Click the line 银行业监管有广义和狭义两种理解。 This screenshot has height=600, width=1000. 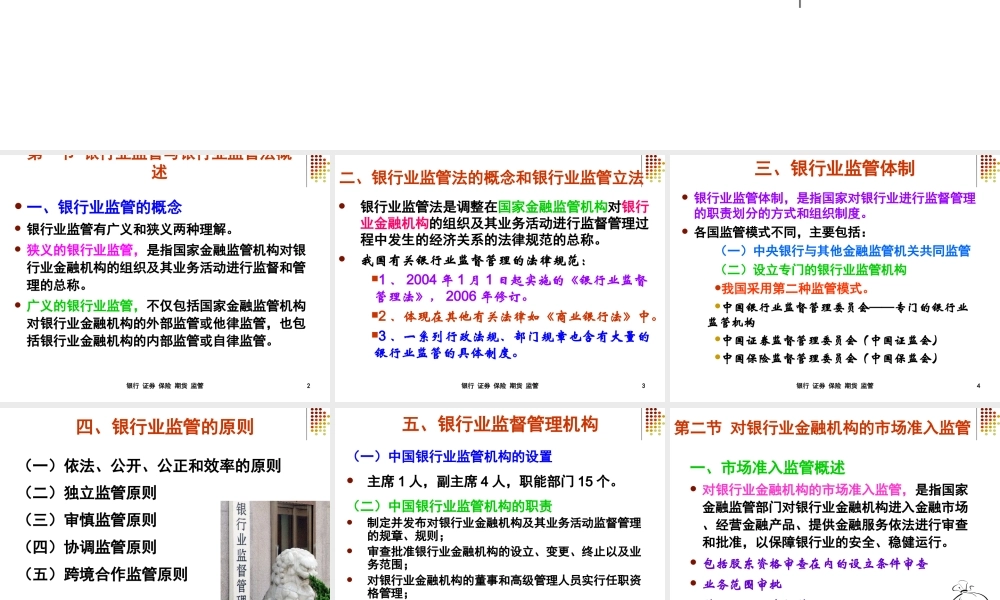130,229
